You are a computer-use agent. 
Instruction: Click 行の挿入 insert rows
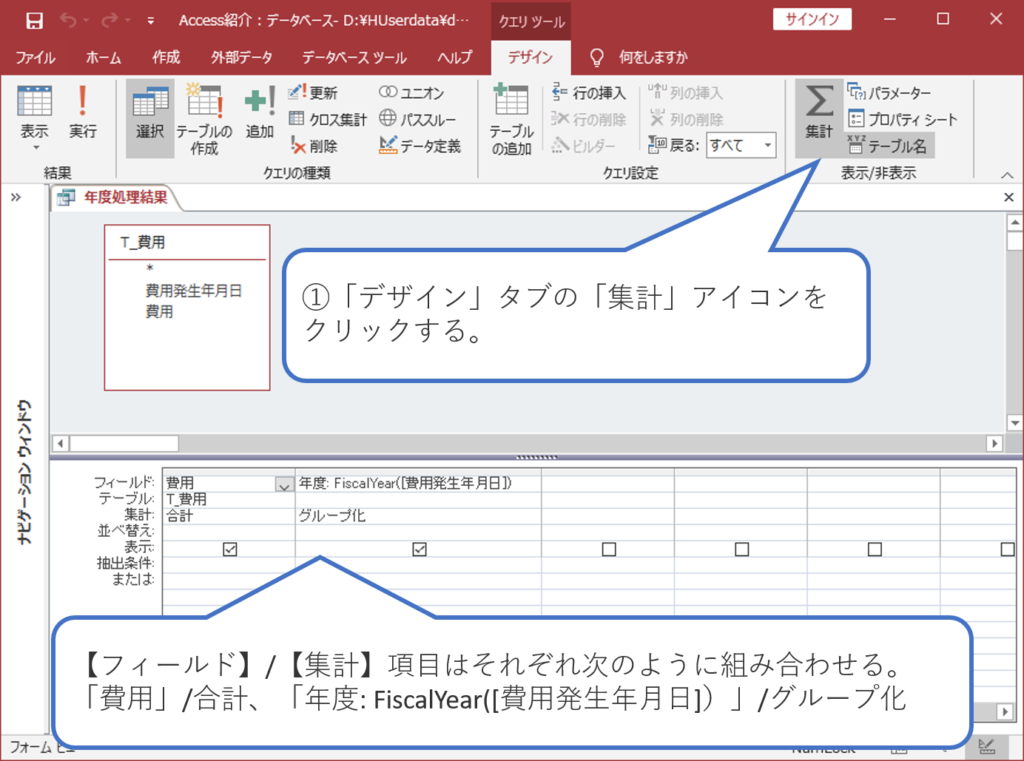point(588,93)
